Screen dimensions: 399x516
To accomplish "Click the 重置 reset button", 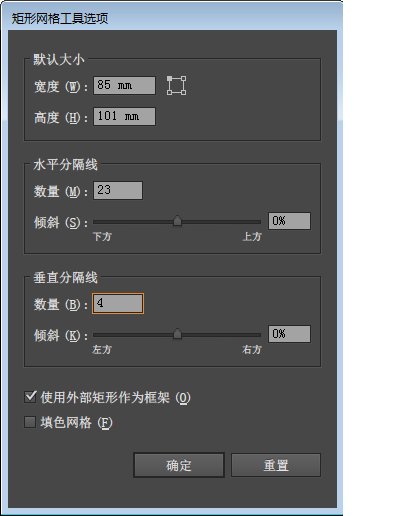I will (x=276, y=465).
